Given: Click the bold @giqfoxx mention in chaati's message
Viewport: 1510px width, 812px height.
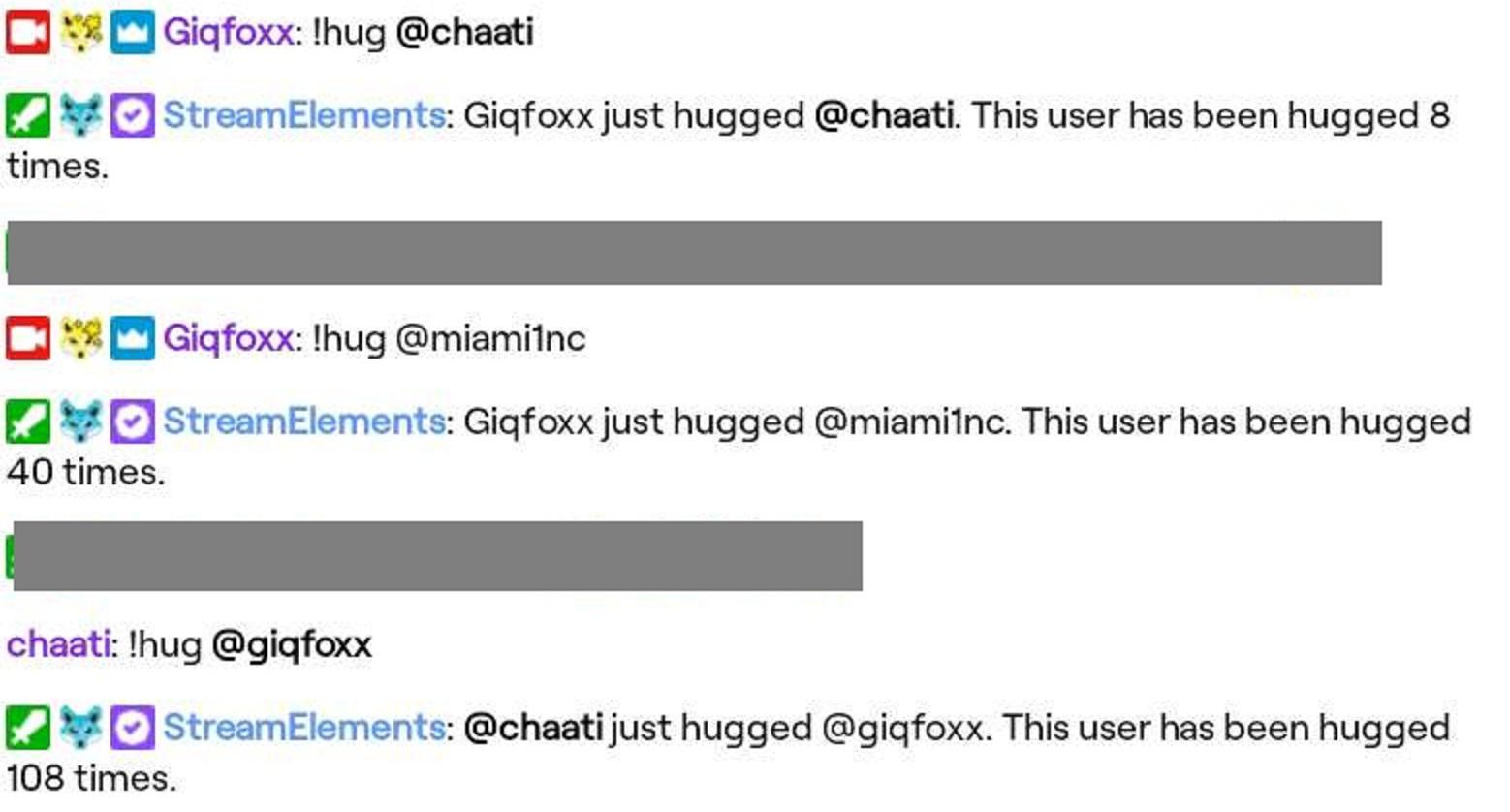Looking at the screenshot, I should coord(291,645).
